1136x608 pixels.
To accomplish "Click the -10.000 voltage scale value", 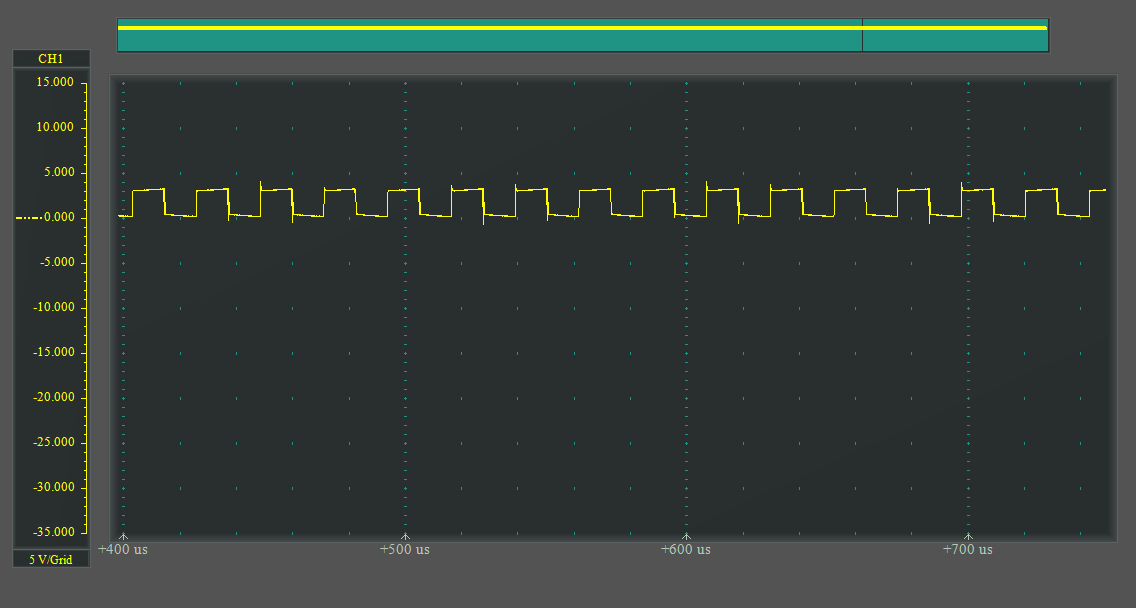I will point(54,307).
